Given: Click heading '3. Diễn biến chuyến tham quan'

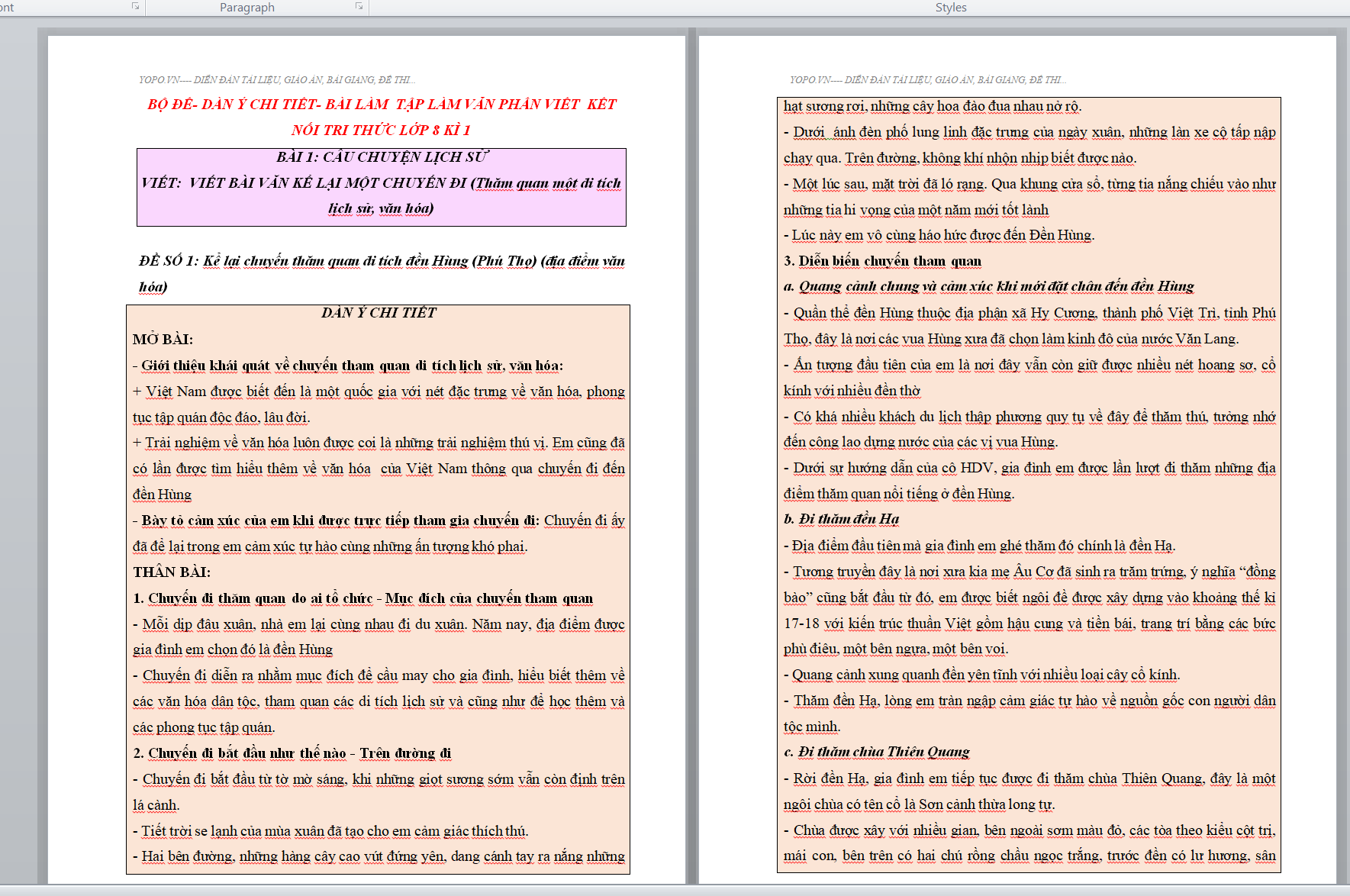Looking at the screenshot, I should (x=883, y=261).
